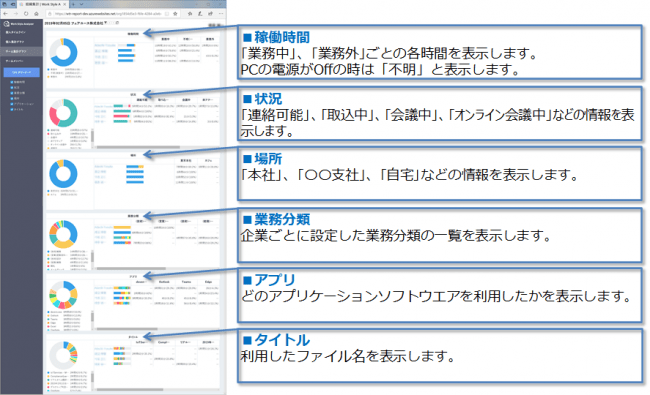Click the lock icon in the address bar
Image resolution: width=650 pixels, height=395 pixels.
pyautogui.click(x=50, y=14)
